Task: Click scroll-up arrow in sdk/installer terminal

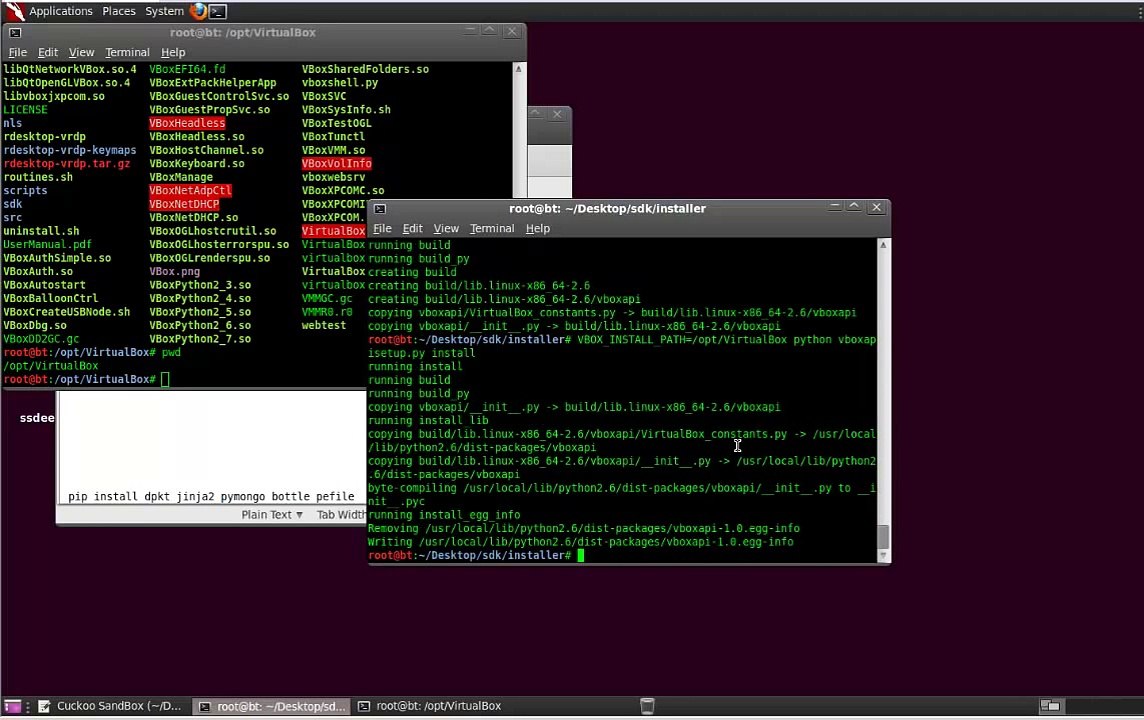Action: pyautogui.click(x=884, y=245)
